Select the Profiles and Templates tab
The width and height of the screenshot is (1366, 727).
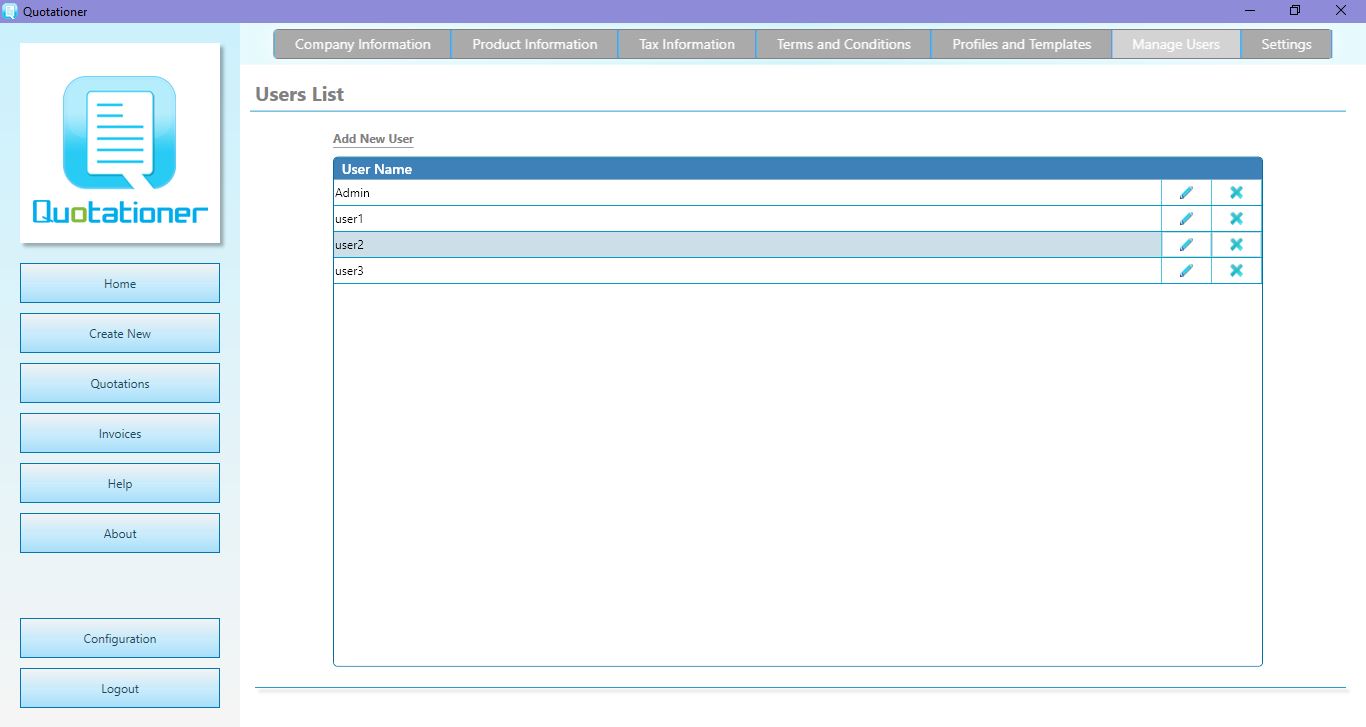point(1021,44)
